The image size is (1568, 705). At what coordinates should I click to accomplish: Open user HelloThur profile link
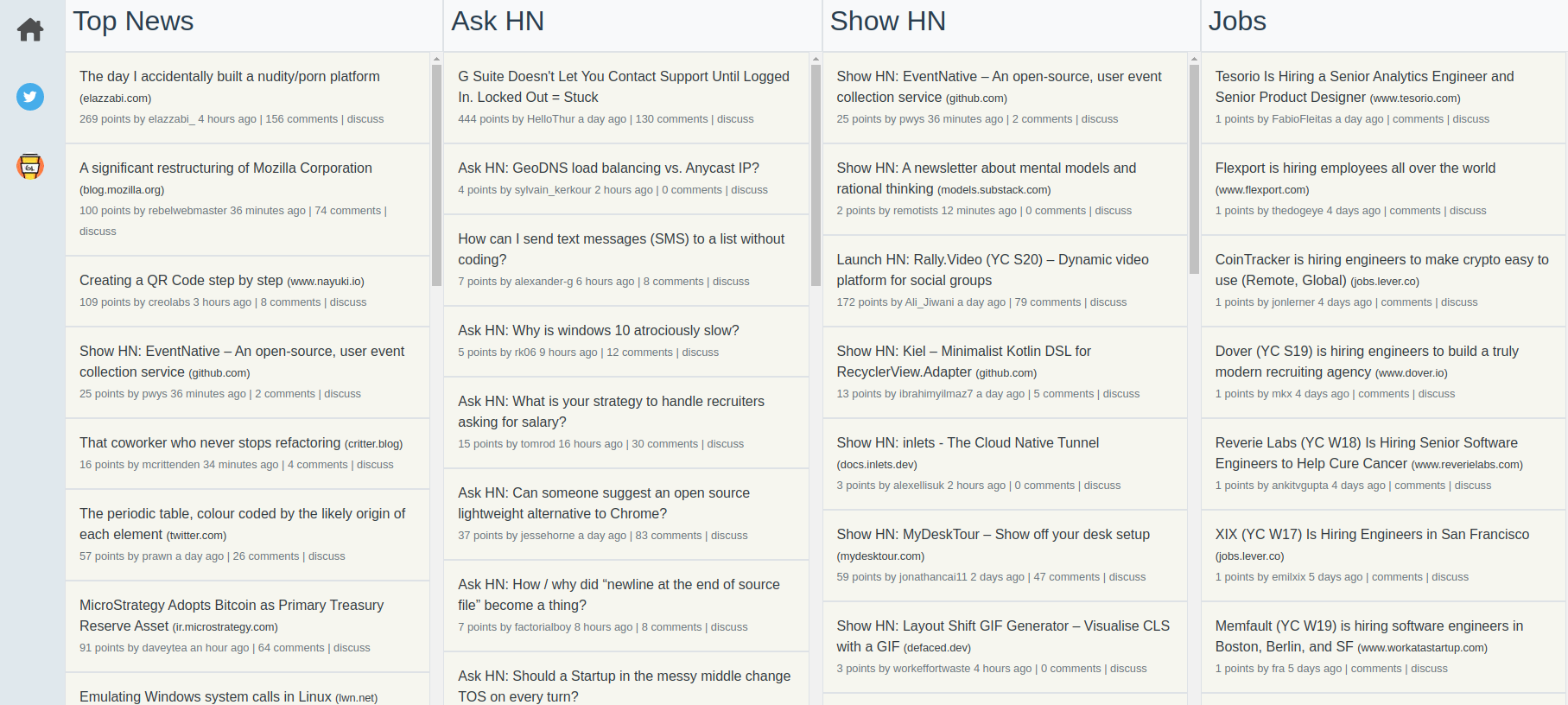tap(551, 119)
